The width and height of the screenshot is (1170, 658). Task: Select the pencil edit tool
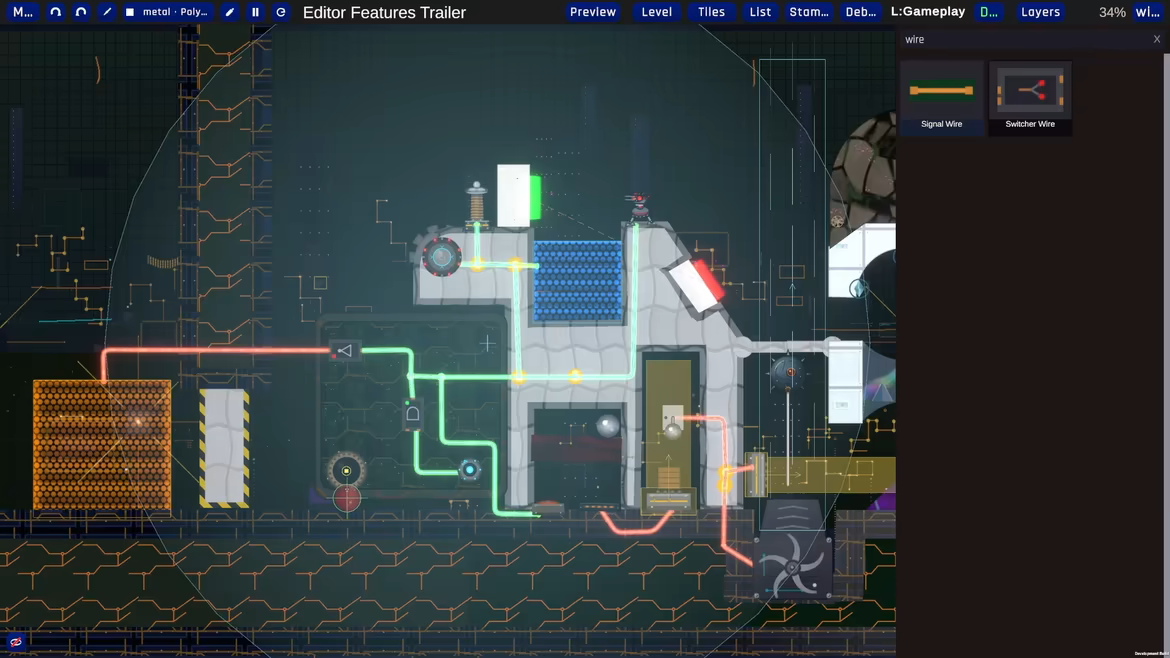pyautogui.click(x=230, y=12)
